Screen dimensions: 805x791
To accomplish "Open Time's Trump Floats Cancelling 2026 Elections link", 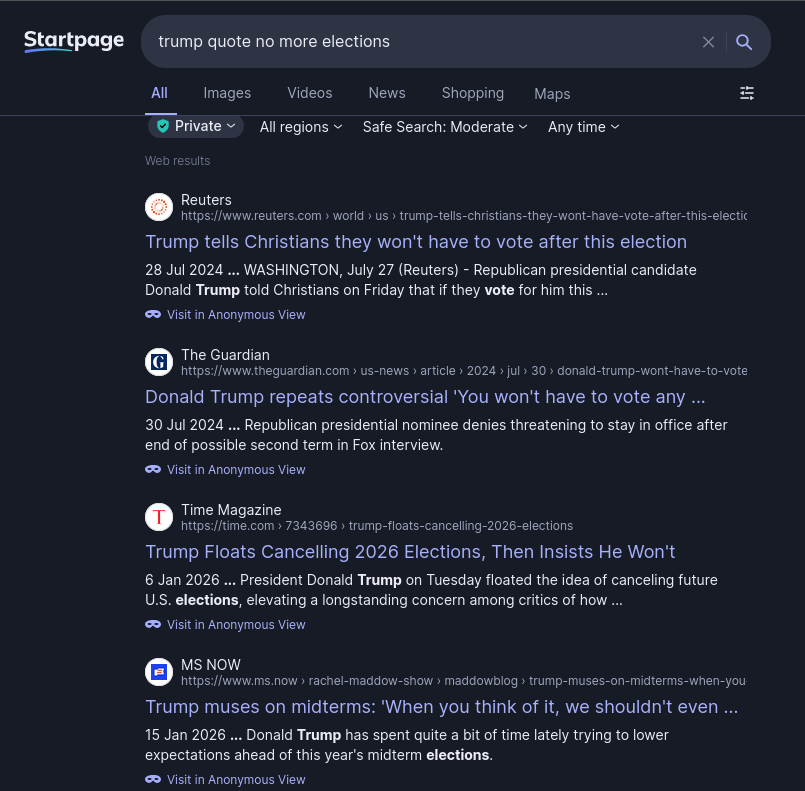I will (x=410, y=552).
